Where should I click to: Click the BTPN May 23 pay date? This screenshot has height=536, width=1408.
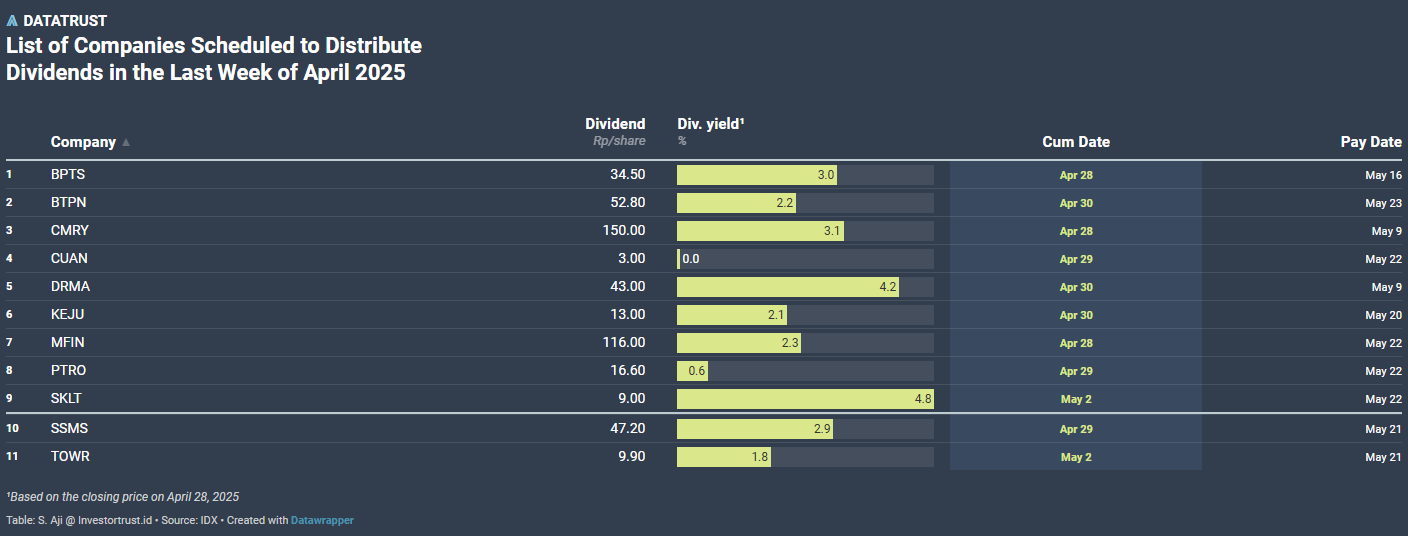coord(1383,203)
